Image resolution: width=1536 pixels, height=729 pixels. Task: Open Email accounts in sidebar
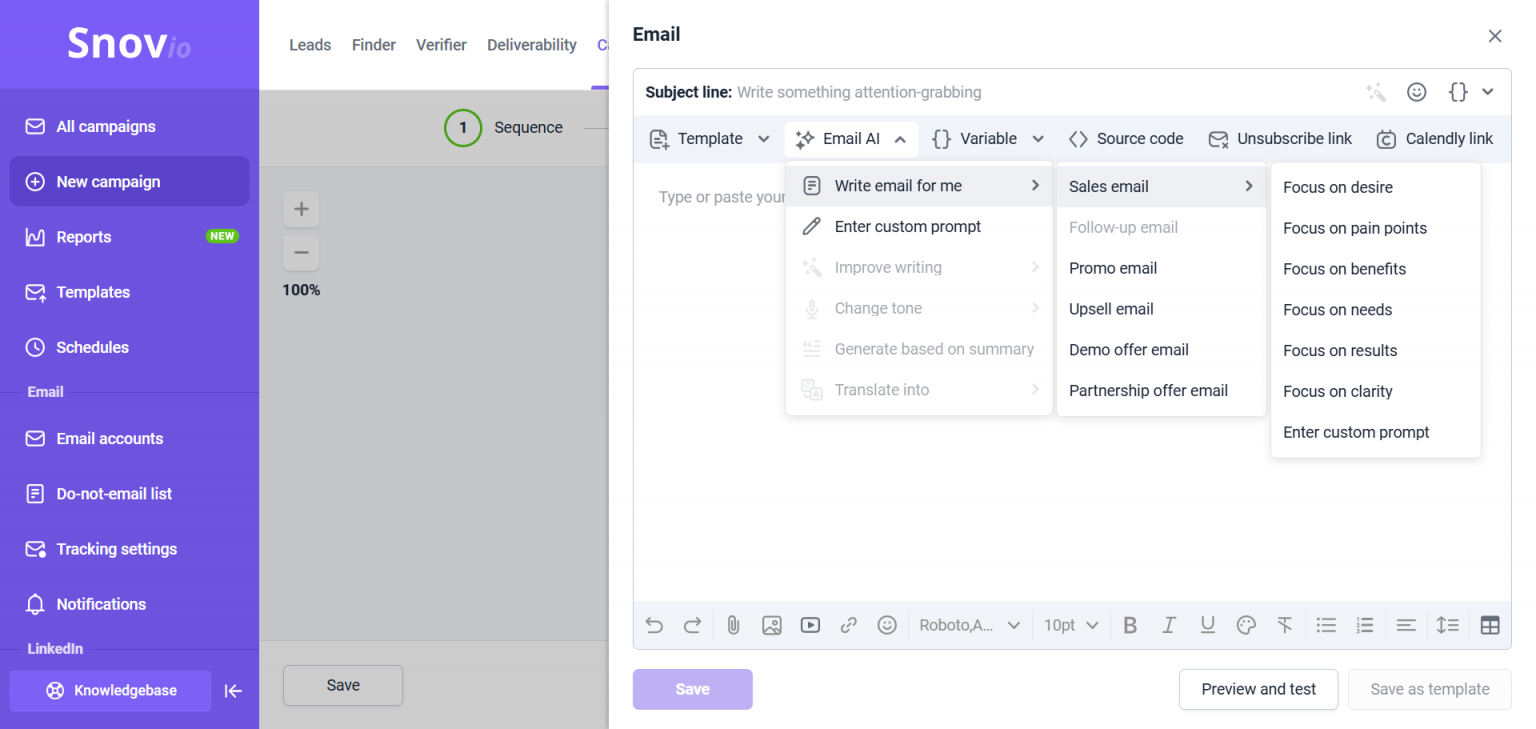[130, 438]
